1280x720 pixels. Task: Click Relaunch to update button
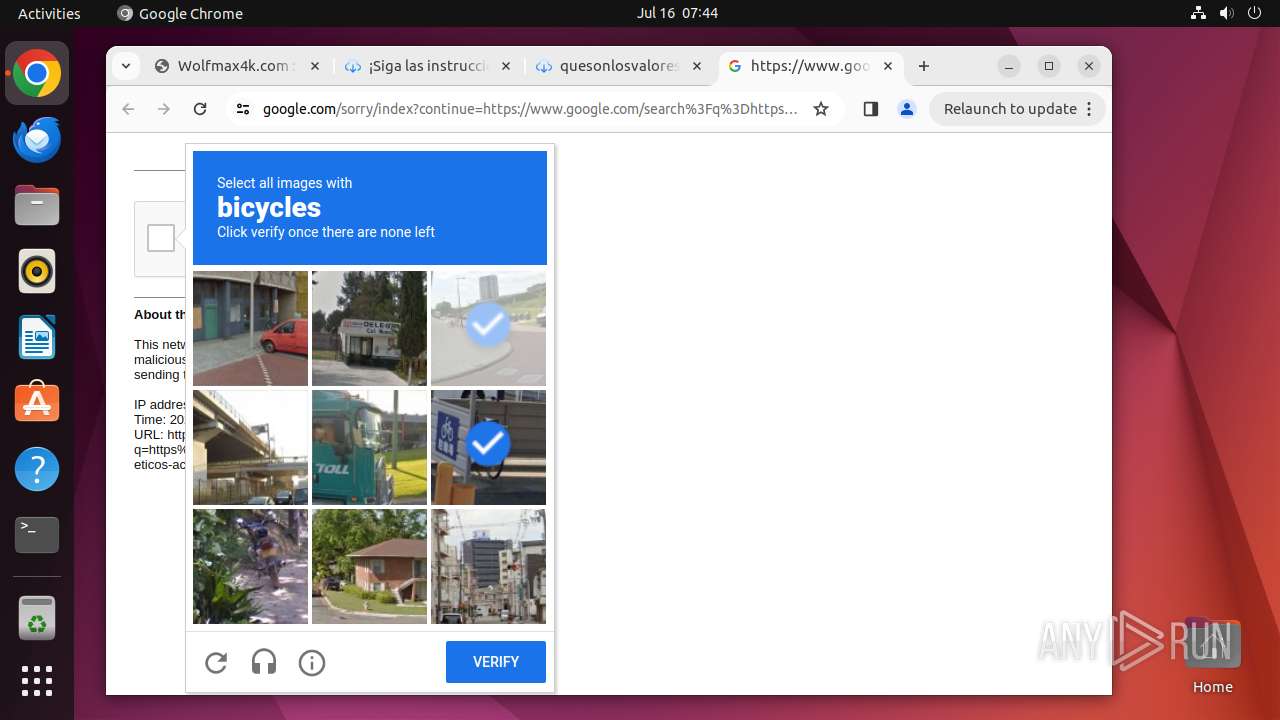click(1018, 109)
